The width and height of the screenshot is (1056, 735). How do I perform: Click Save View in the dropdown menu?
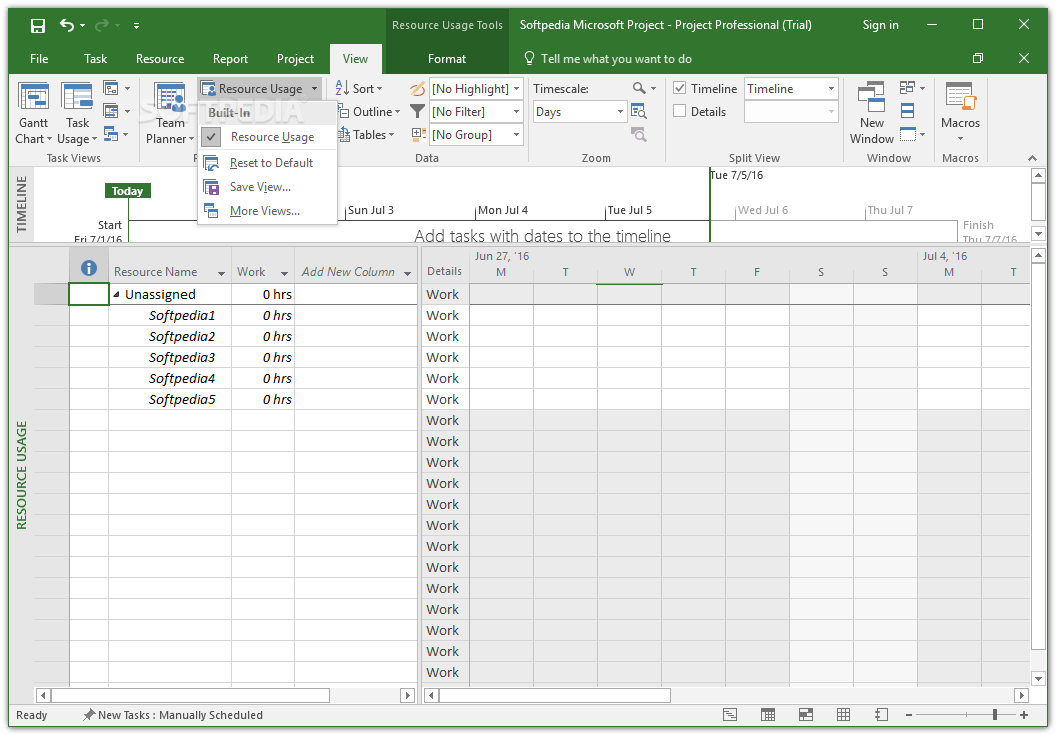(267, 187)
